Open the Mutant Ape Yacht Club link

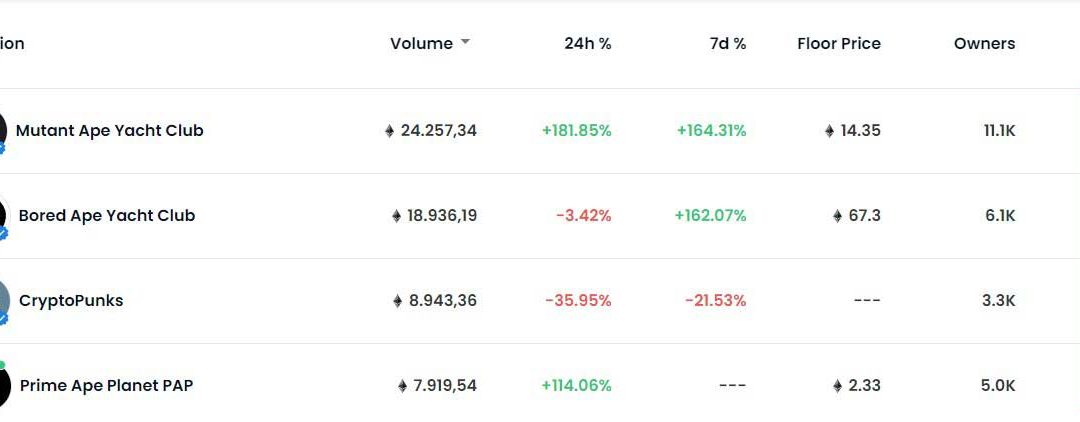point(110,131)
